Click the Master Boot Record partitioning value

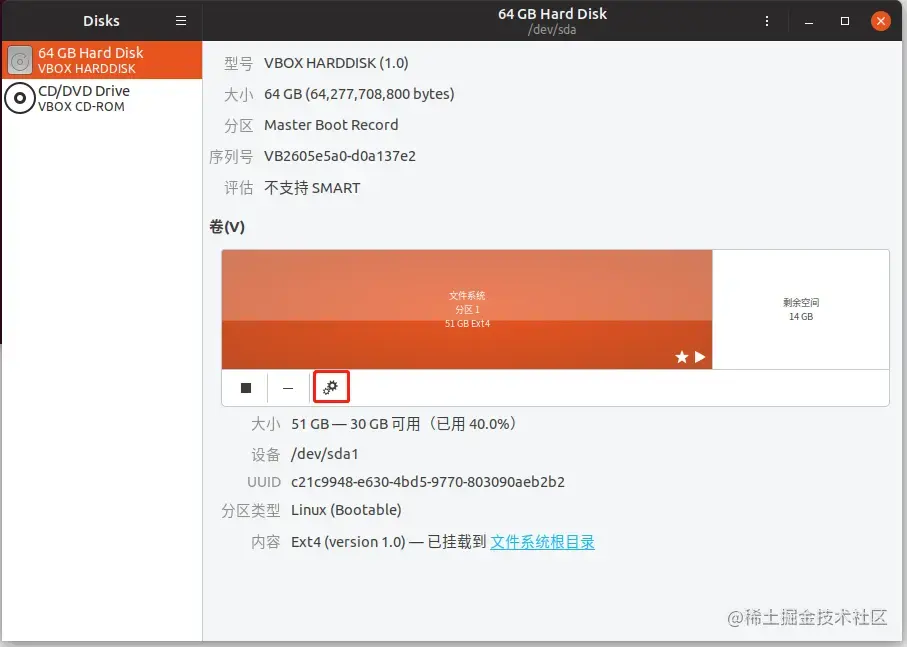331,125
